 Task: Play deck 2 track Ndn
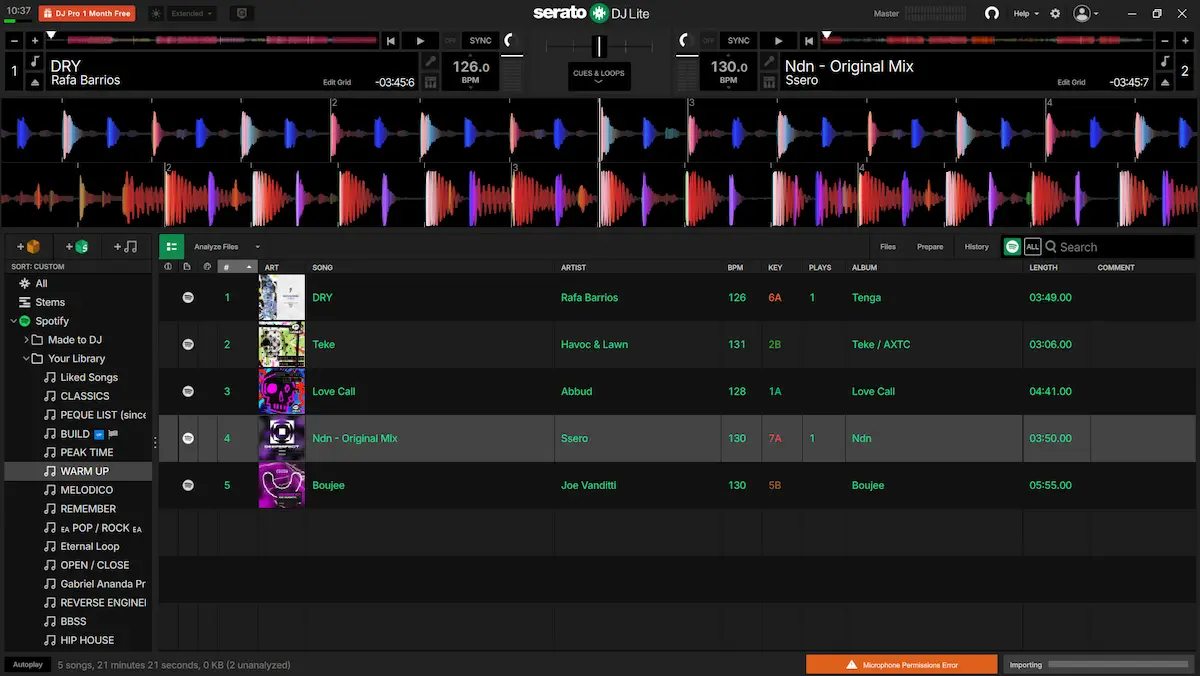(x=778, y=41)
